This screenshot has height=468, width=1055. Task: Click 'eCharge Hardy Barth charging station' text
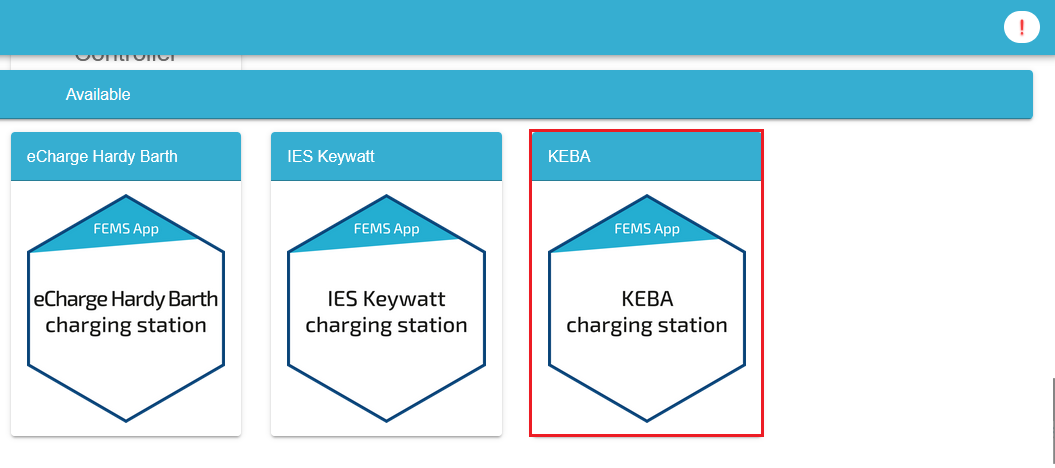(x=126, y=312)
